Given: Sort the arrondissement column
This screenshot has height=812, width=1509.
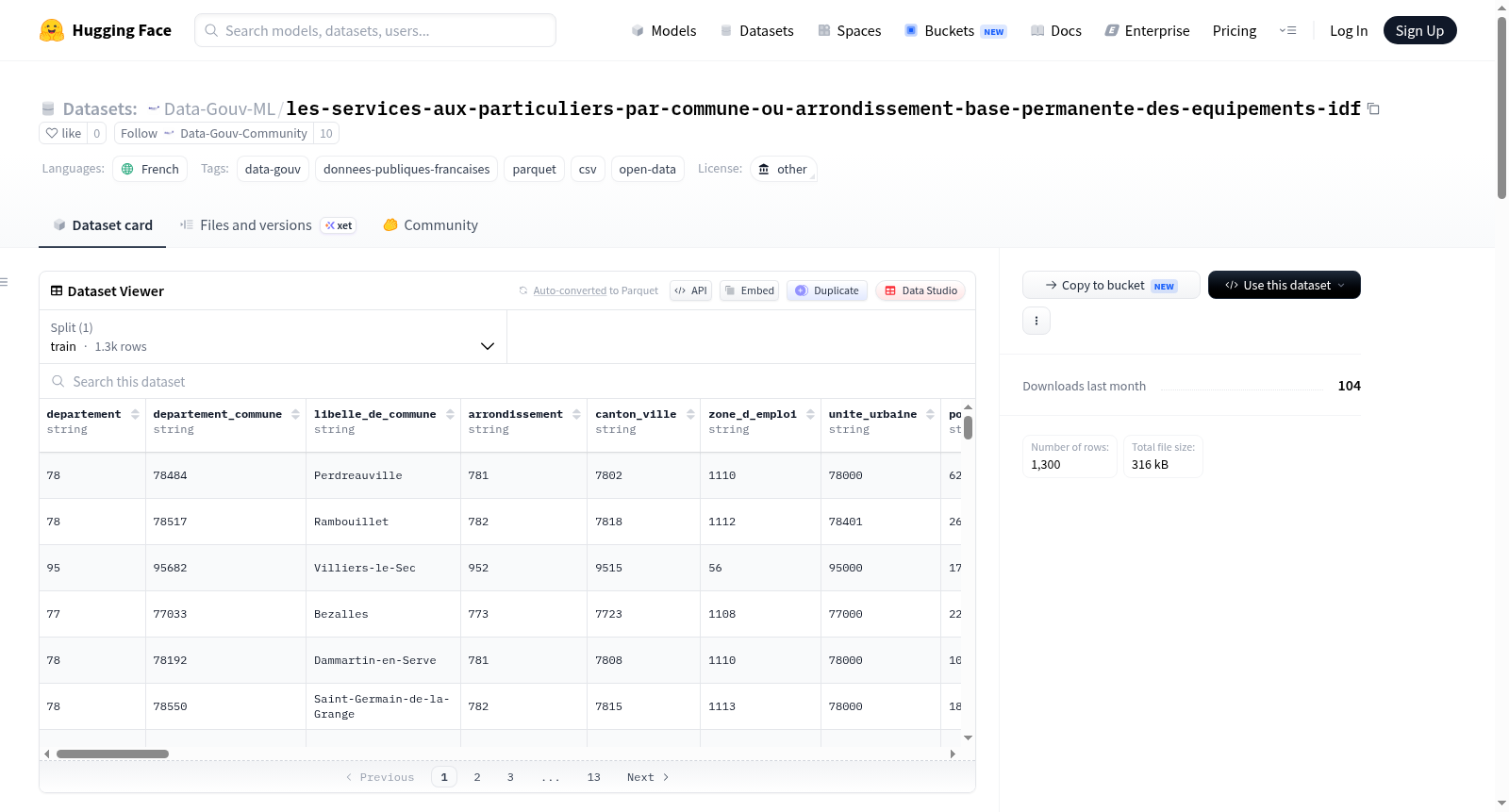Looking at the screenshot, I should click(x=576, y=414).
